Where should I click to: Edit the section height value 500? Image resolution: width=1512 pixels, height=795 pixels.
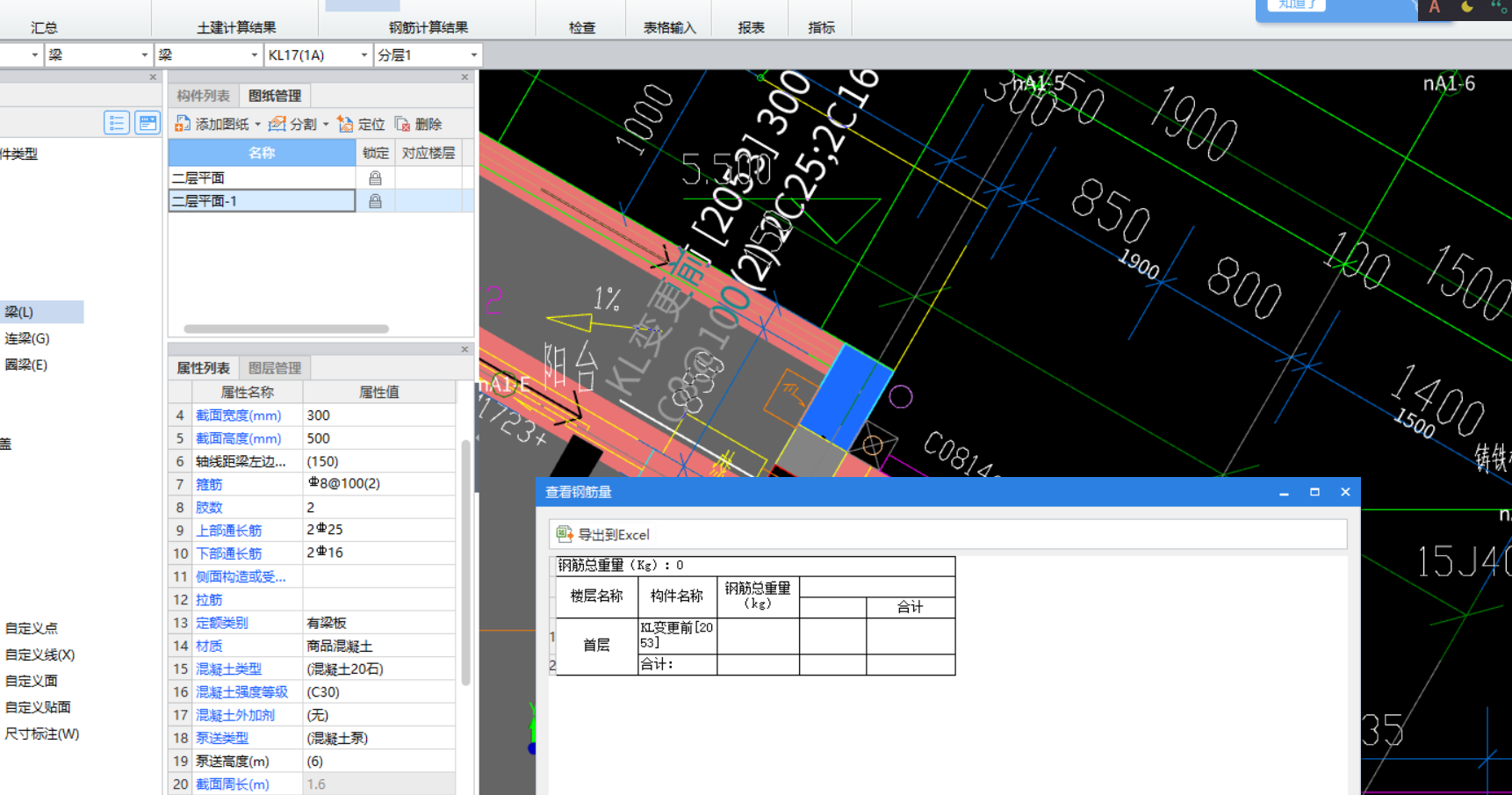379,438
